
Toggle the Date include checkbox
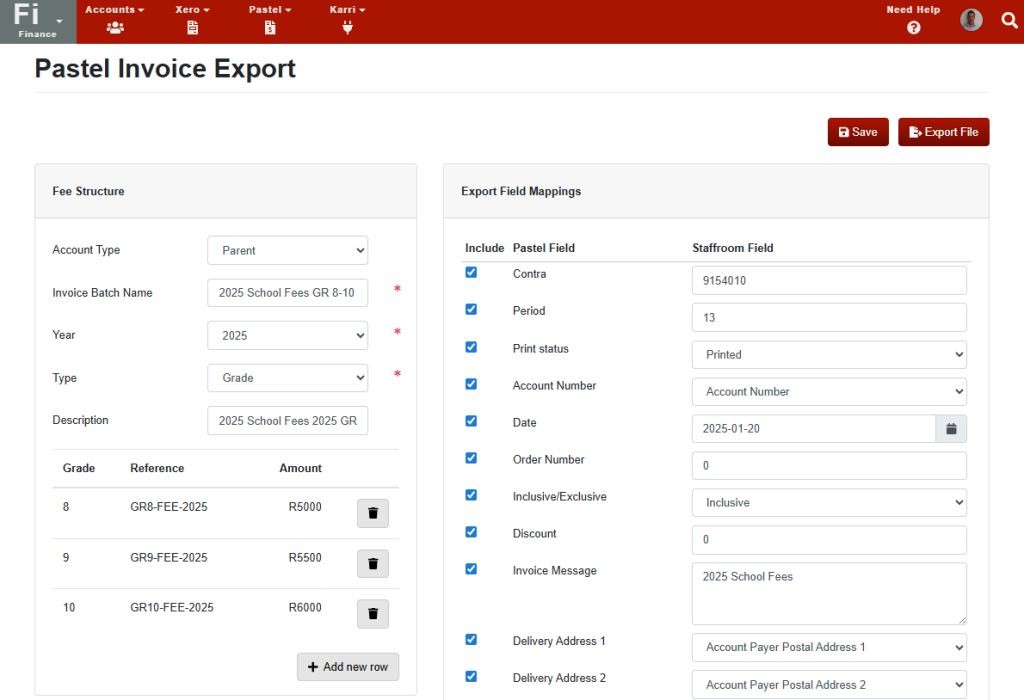tap(471, 421)
